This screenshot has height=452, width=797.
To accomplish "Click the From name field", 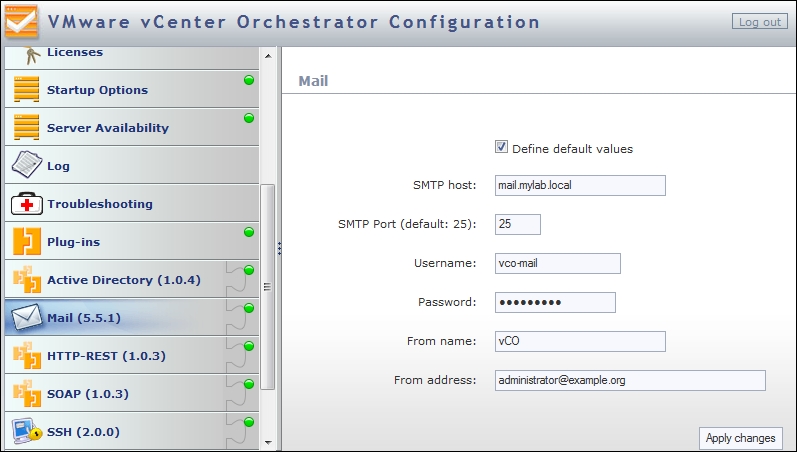I will point(580,341).
